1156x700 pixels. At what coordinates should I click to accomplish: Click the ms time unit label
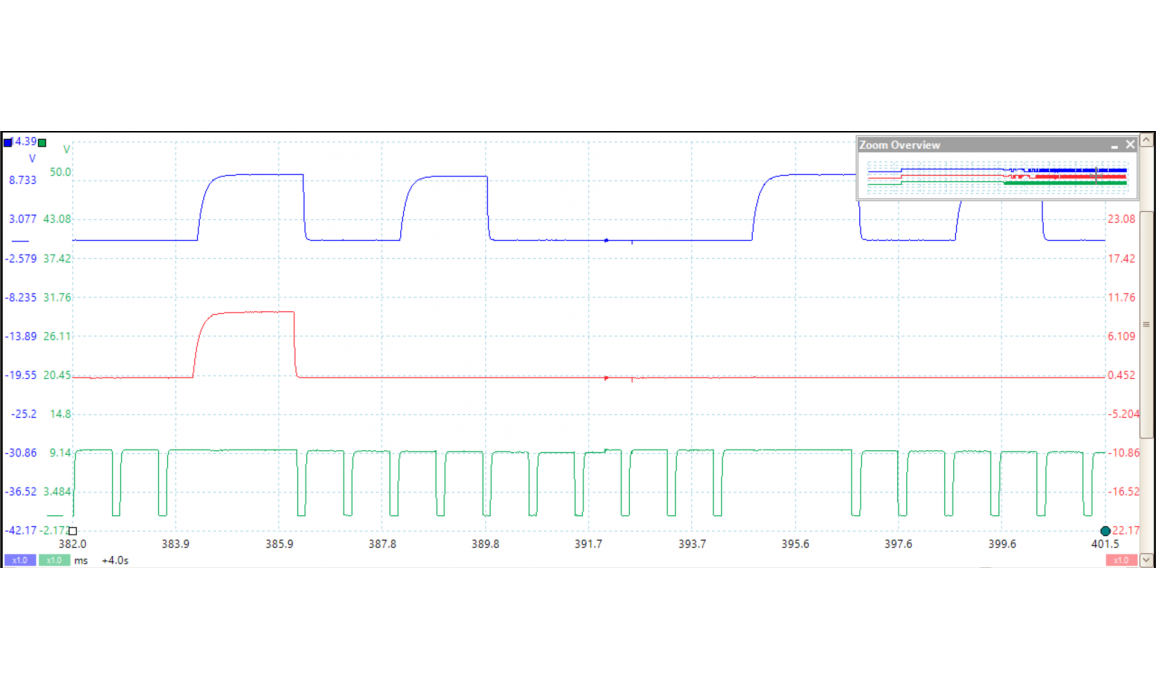click(81, 561)
